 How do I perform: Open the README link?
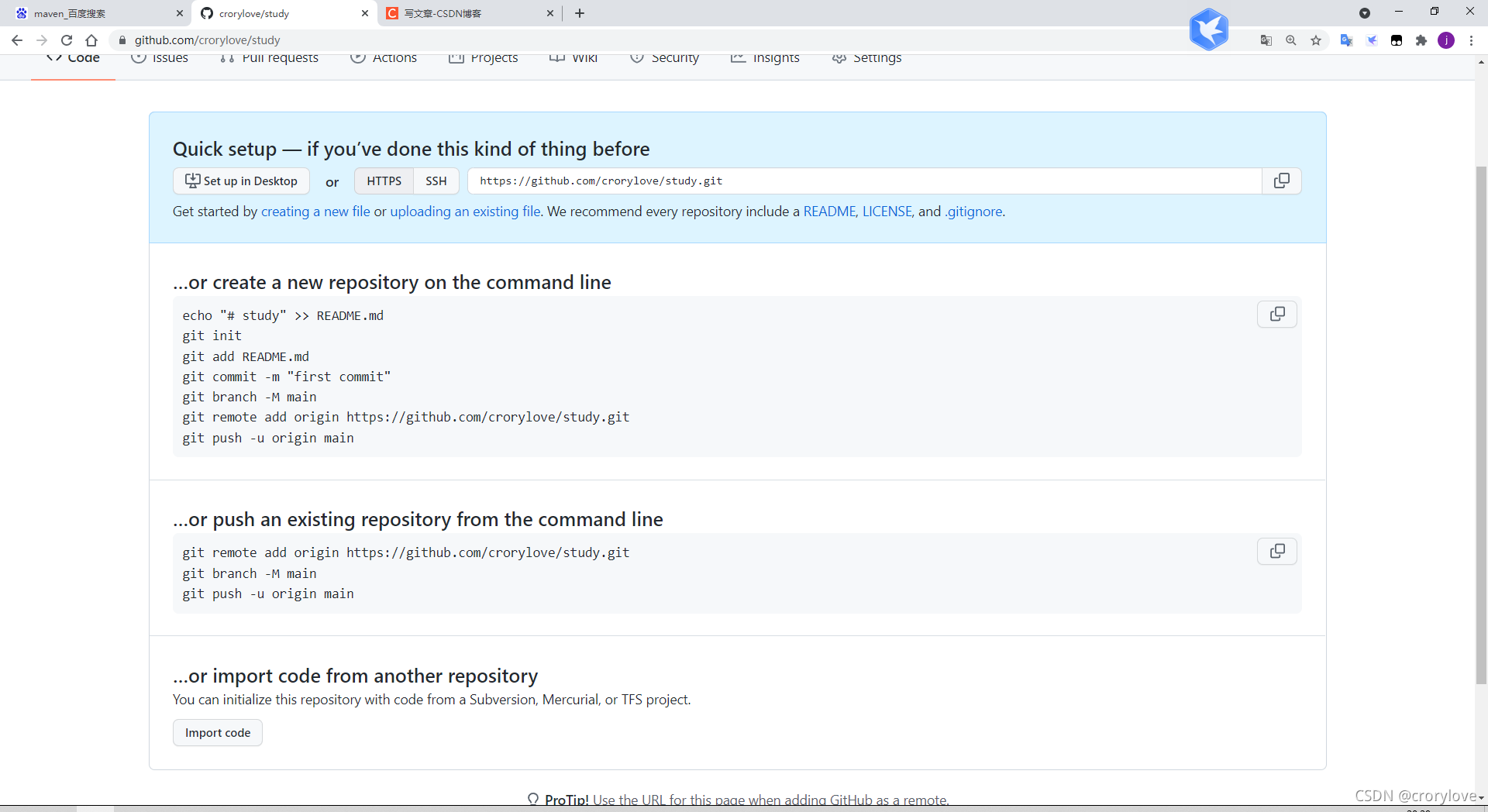tap(829, 212)
